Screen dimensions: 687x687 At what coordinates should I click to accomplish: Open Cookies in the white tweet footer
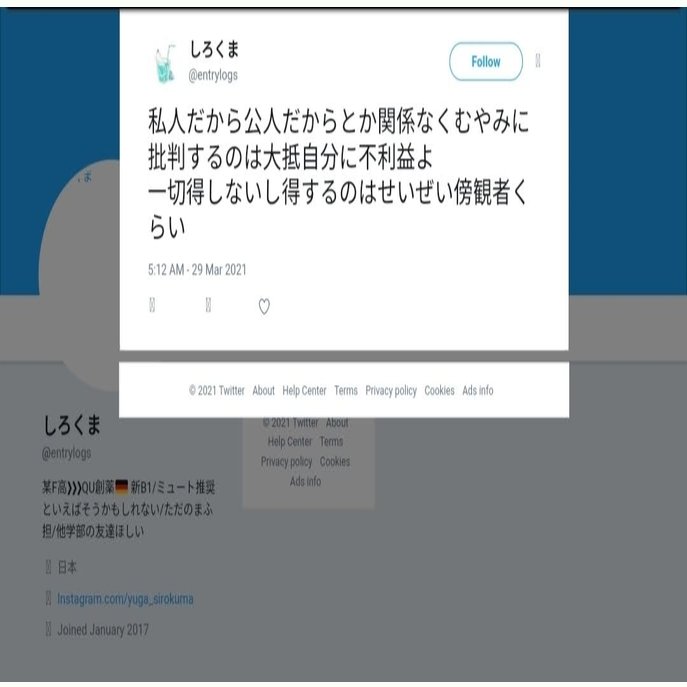click(439, 390)
